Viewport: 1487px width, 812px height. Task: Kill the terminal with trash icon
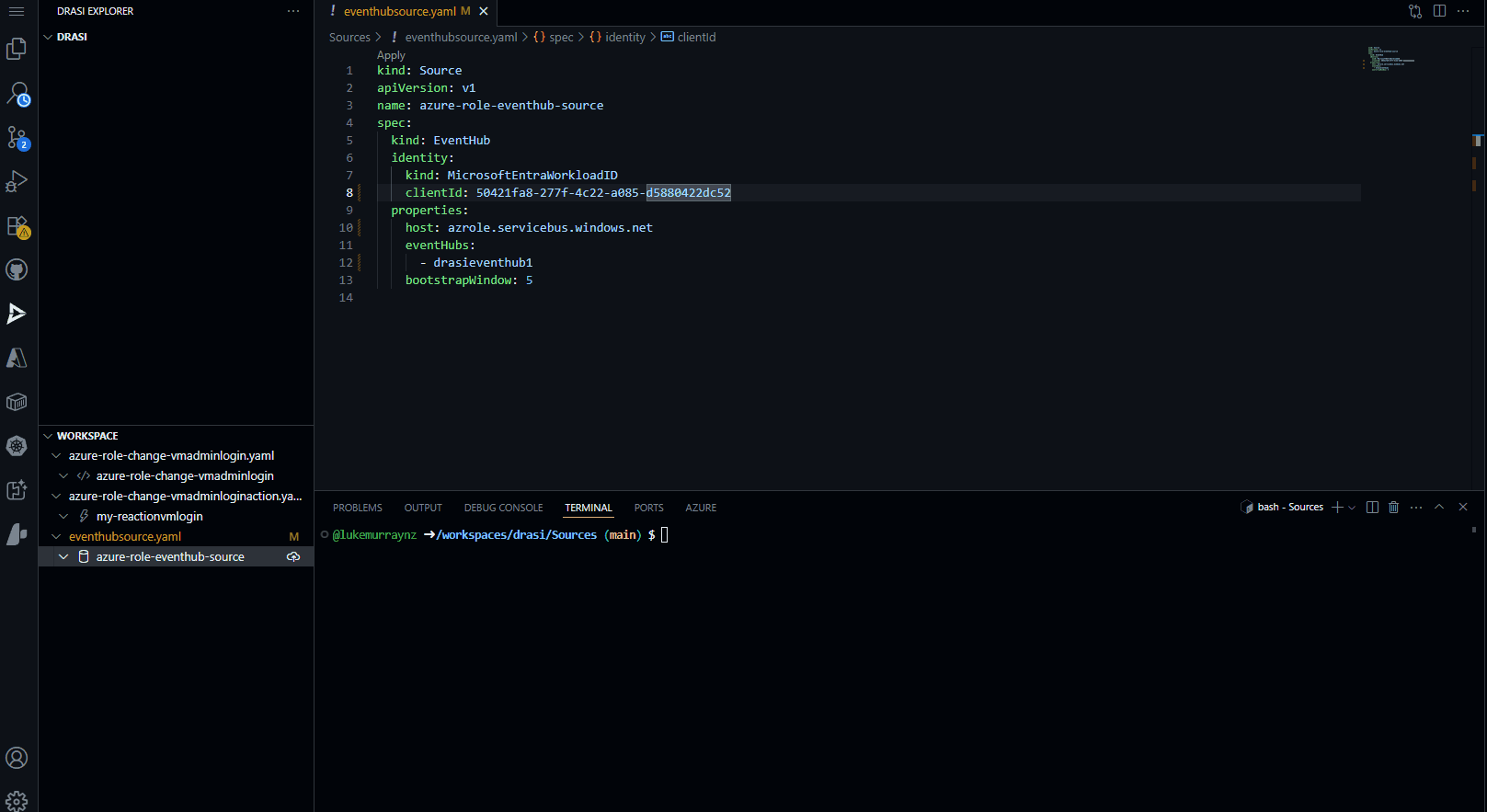click(x=1394, y=507)
